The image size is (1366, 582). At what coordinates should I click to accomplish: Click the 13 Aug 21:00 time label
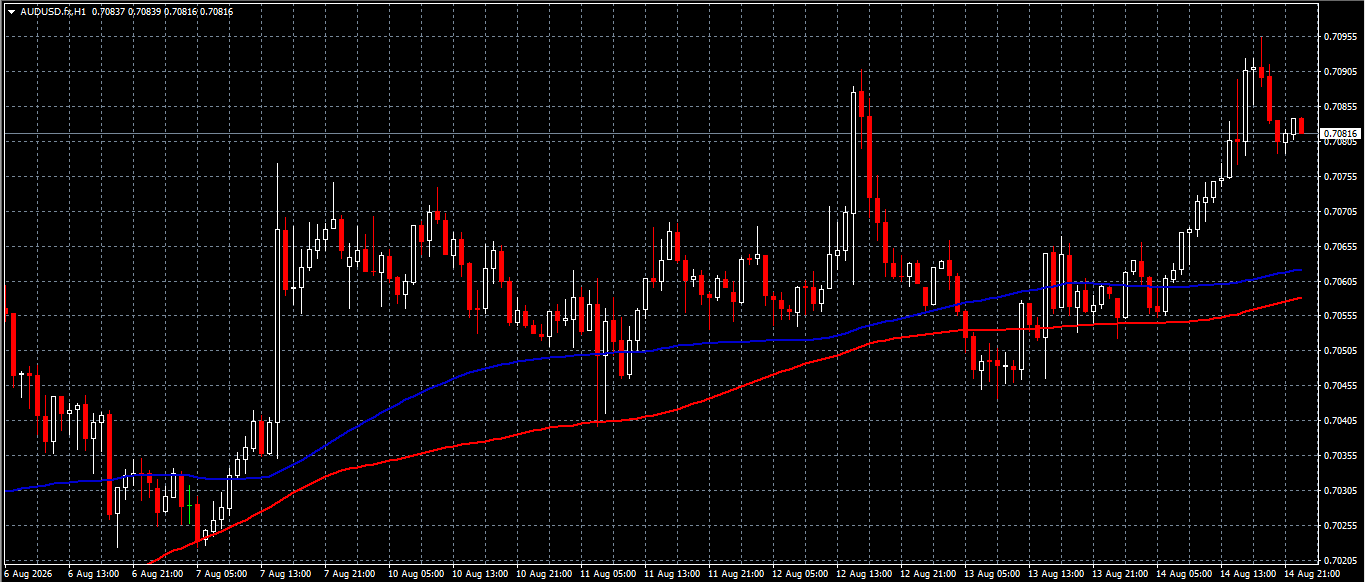pyautogui.click(x=1118, y=575)
